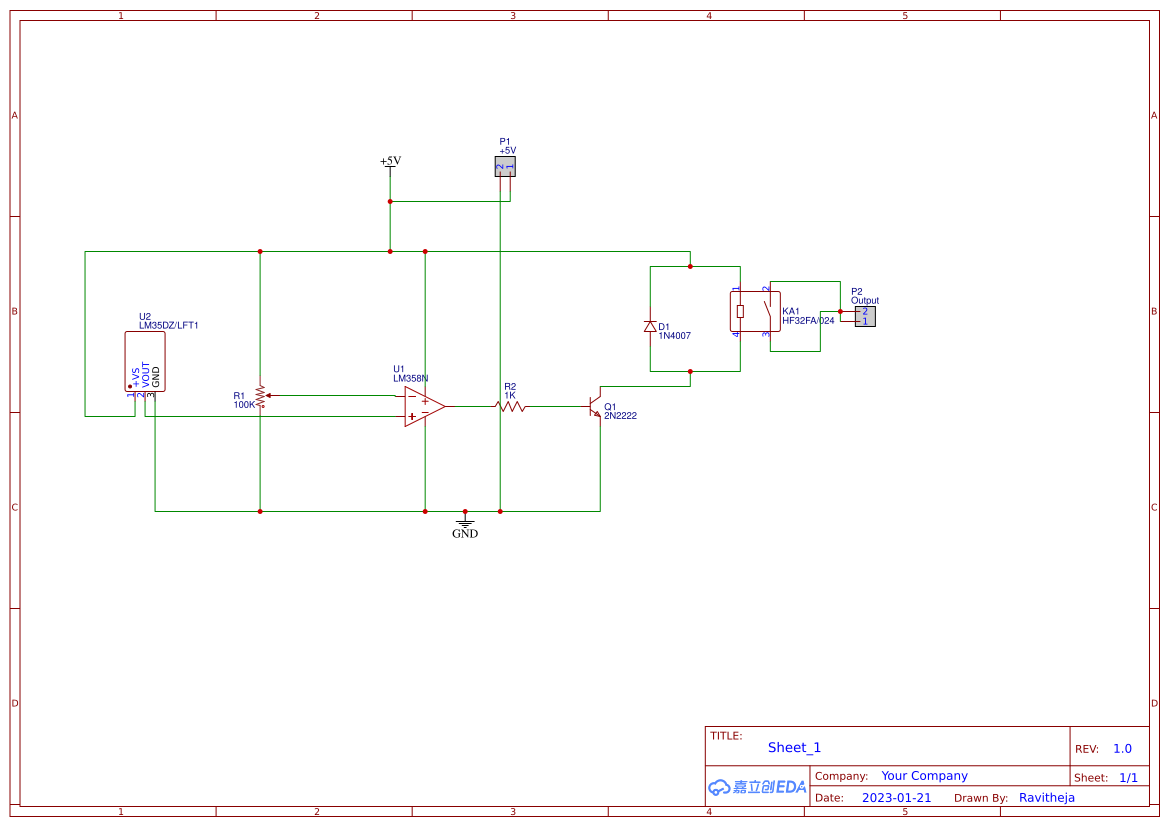1171x827 pixels.
Task: Select the D1 1N4007 reference label
Action: click(670, 328)
